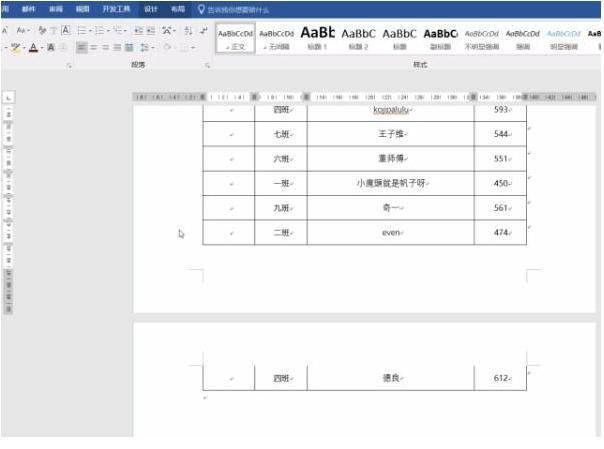This screenshot has width=604, height=449.
Task: Increase paragraph indent
Action: pyautogui.click(x=151, y=30)
